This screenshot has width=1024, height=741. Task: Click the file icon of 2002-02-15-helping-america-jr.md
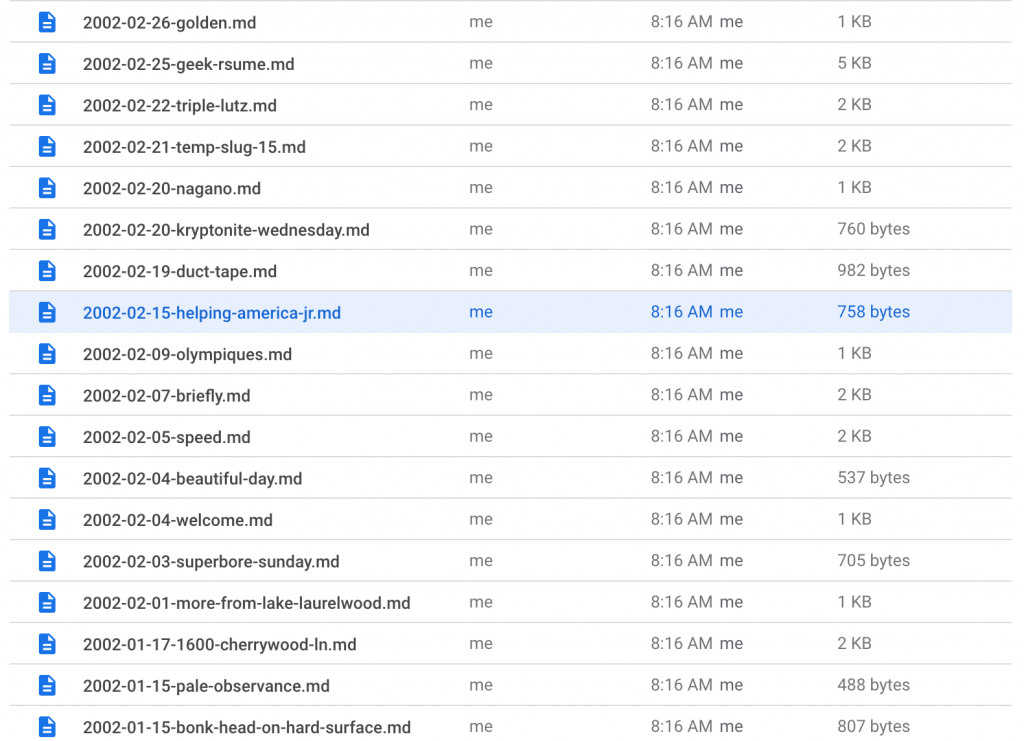pos(47,313)
